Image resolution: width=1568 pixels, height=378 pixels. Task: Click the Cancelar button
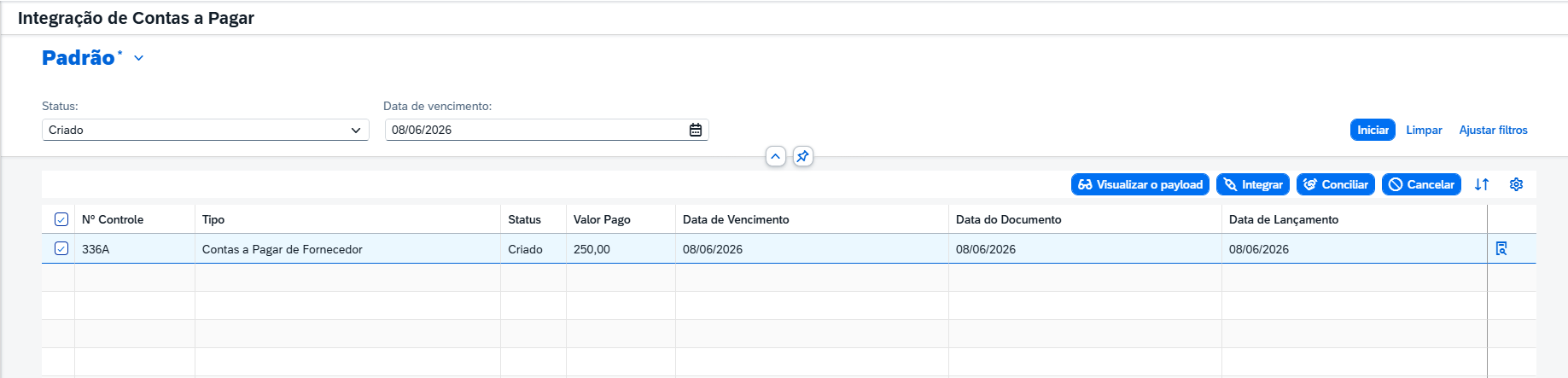[1421, 184]
